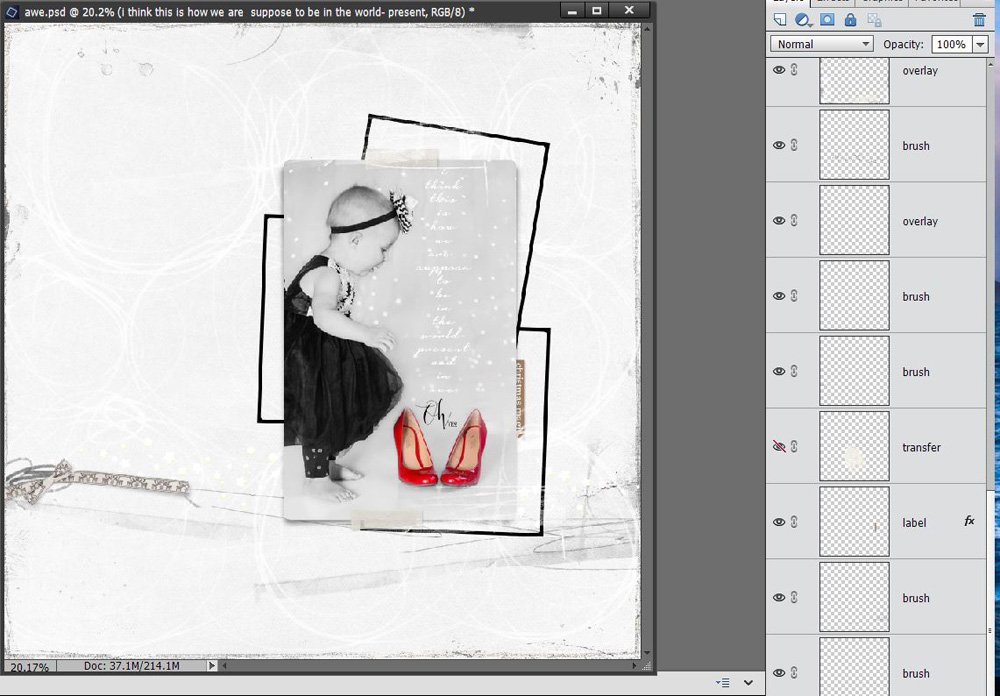Select brush layer name below label layer
The image size is (1000, 696).
[x=915, y=598]
